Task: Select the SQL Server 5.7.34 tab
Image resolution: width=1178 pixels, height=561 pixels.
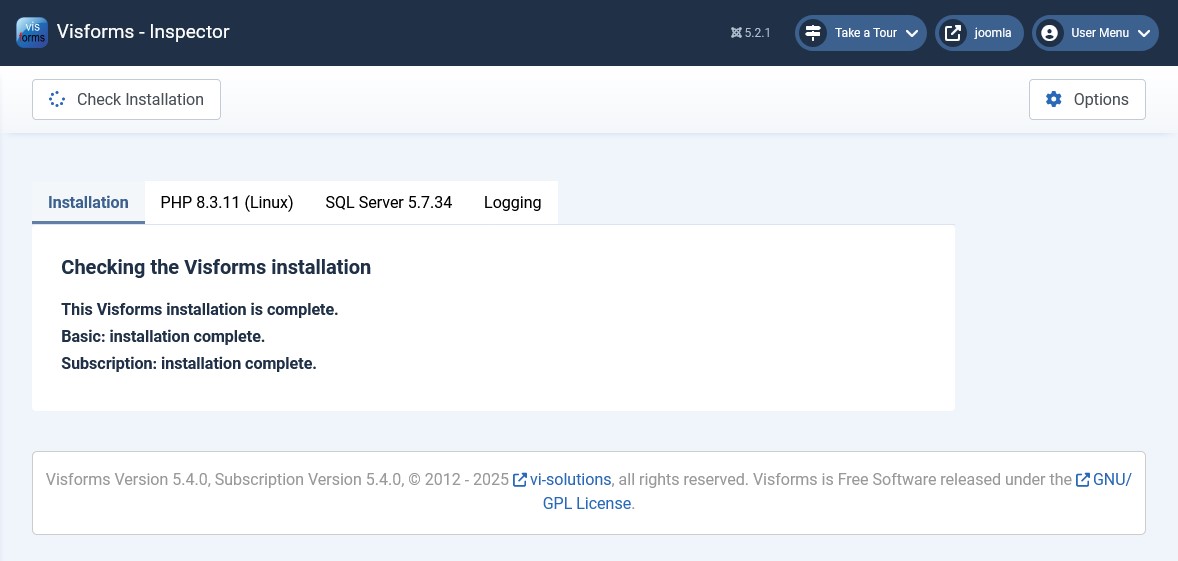Action: (x=388, y=202)
